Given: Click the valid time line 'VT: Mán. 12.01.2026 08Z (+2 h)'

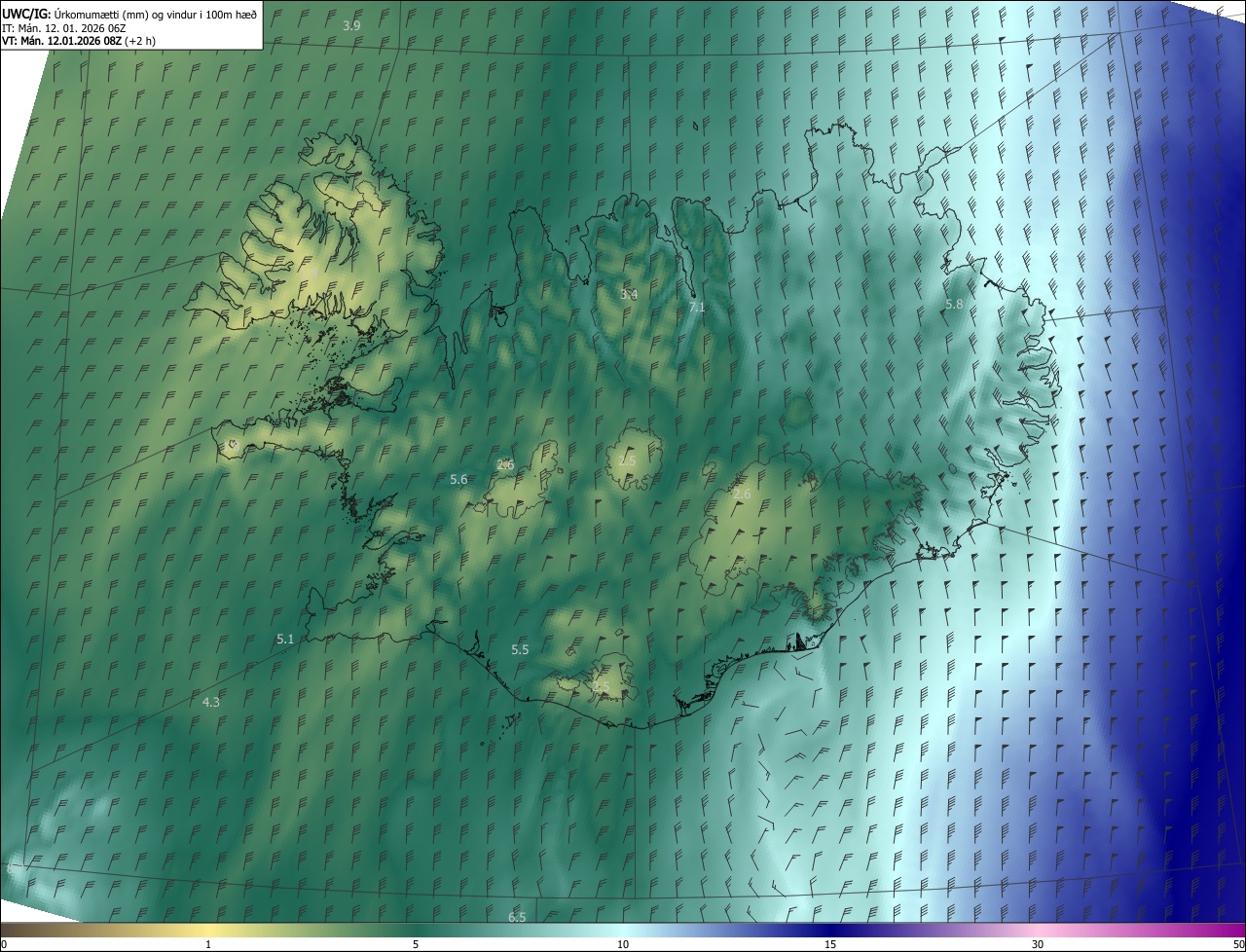Looking at the screenshot, I should click(x=79, y=41).
